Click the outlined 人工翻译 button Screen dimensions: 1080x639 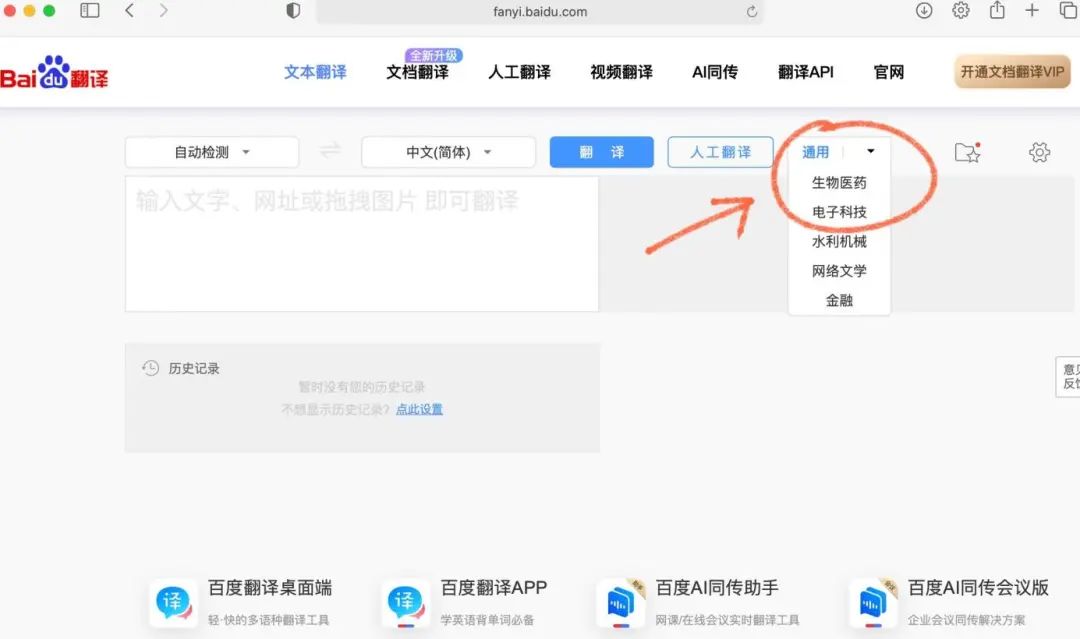click(x=720, y=152)
